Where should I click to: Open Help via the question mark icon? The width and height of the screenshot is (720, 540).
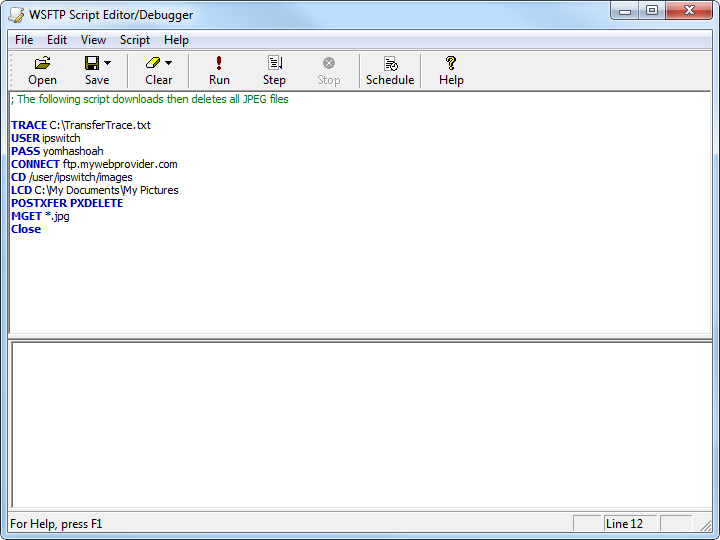point(451,70)
